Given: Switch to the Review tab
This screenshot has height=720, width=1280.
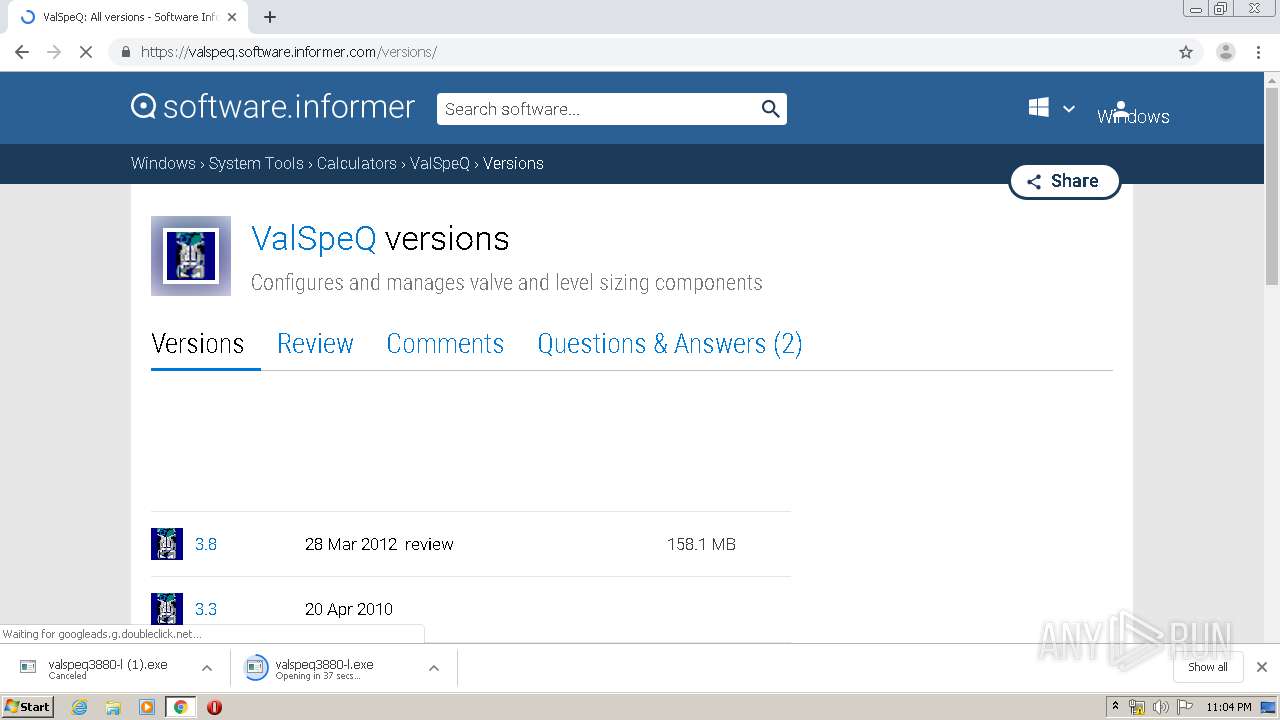Looking at the screenshot, I should coord(315,343).
